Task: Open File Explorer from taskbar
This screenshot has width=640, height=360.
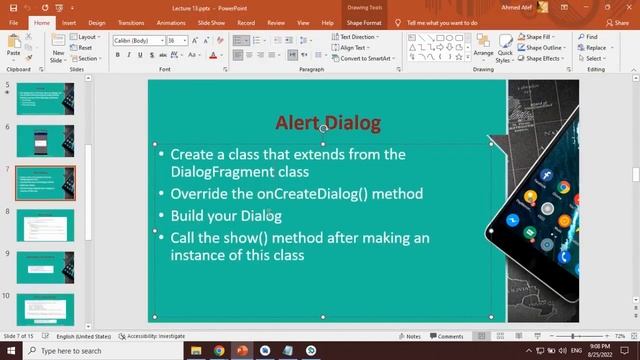Action: (x=196, y=351)
